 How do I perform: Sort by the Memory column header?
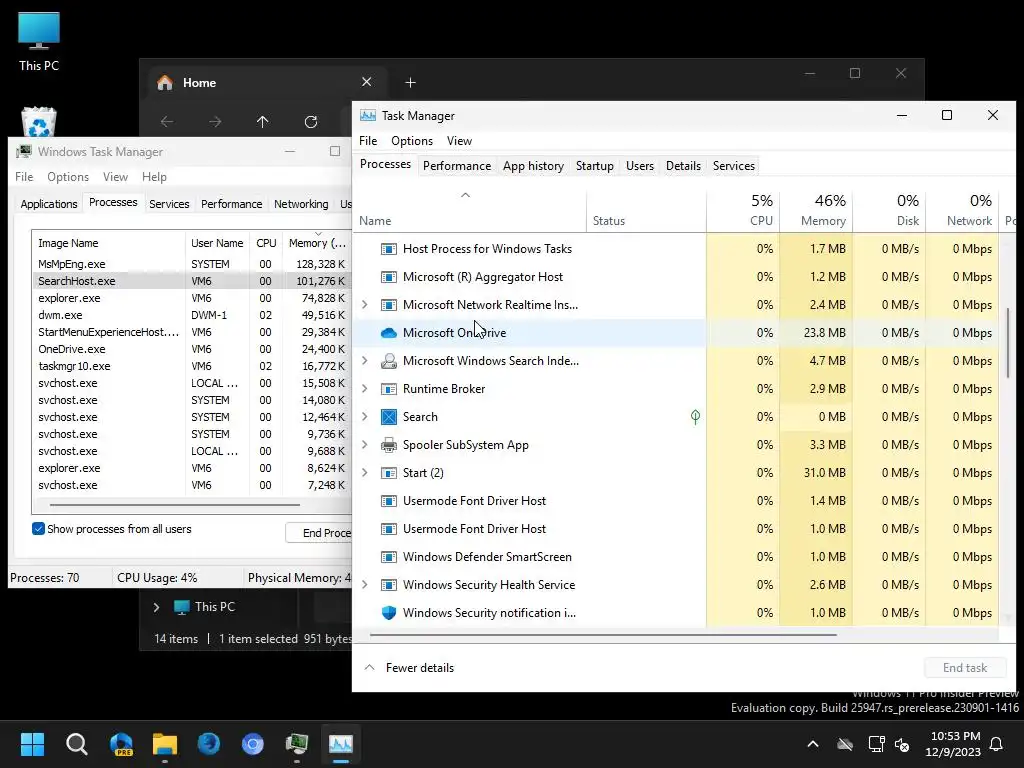point(816,210)
